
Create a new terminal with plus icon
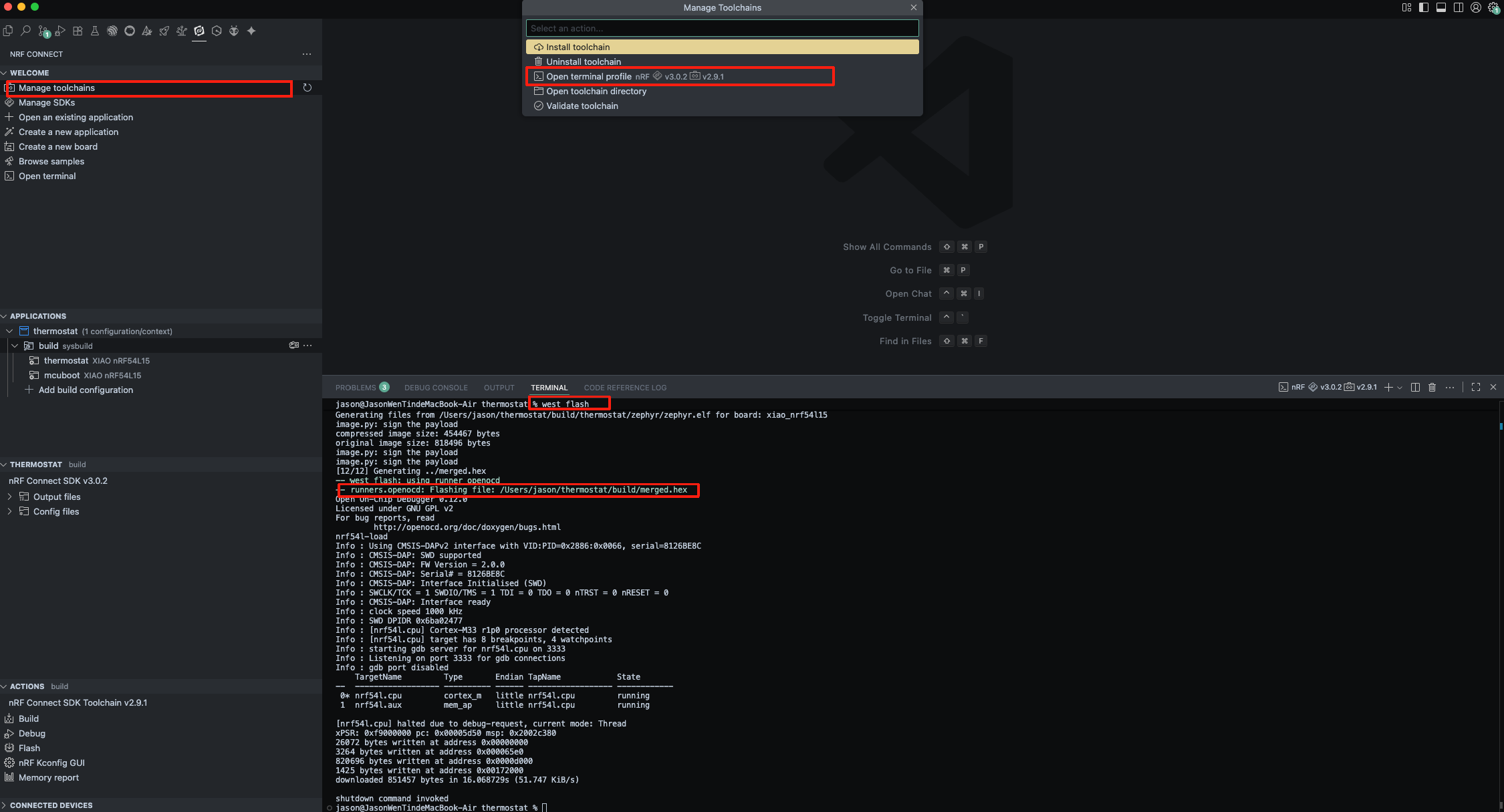[1388, 387]
